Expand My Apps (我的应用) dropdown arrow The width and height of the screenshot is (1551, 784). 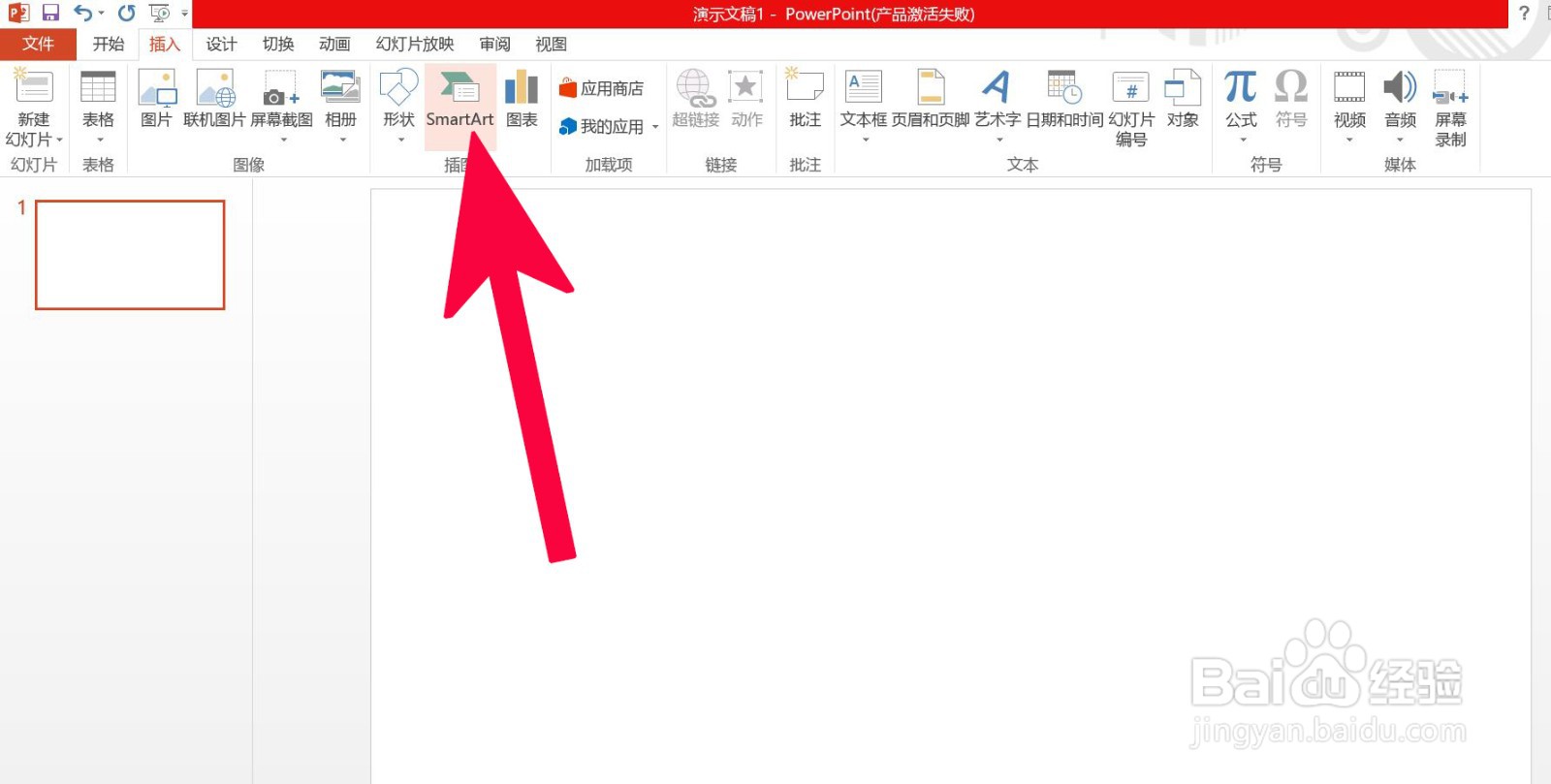(655, 127)
